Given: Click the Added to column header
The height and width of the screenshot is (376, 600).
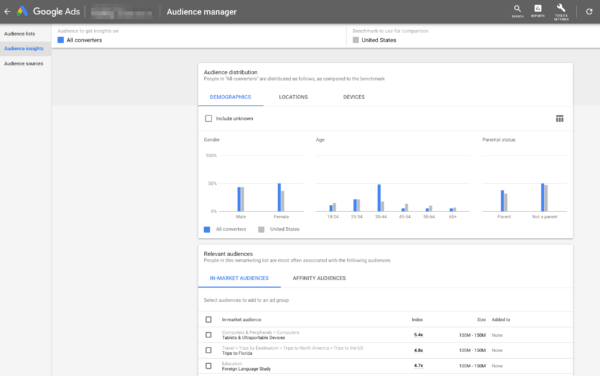Looking at the screenshot, I should pos(501,320).
